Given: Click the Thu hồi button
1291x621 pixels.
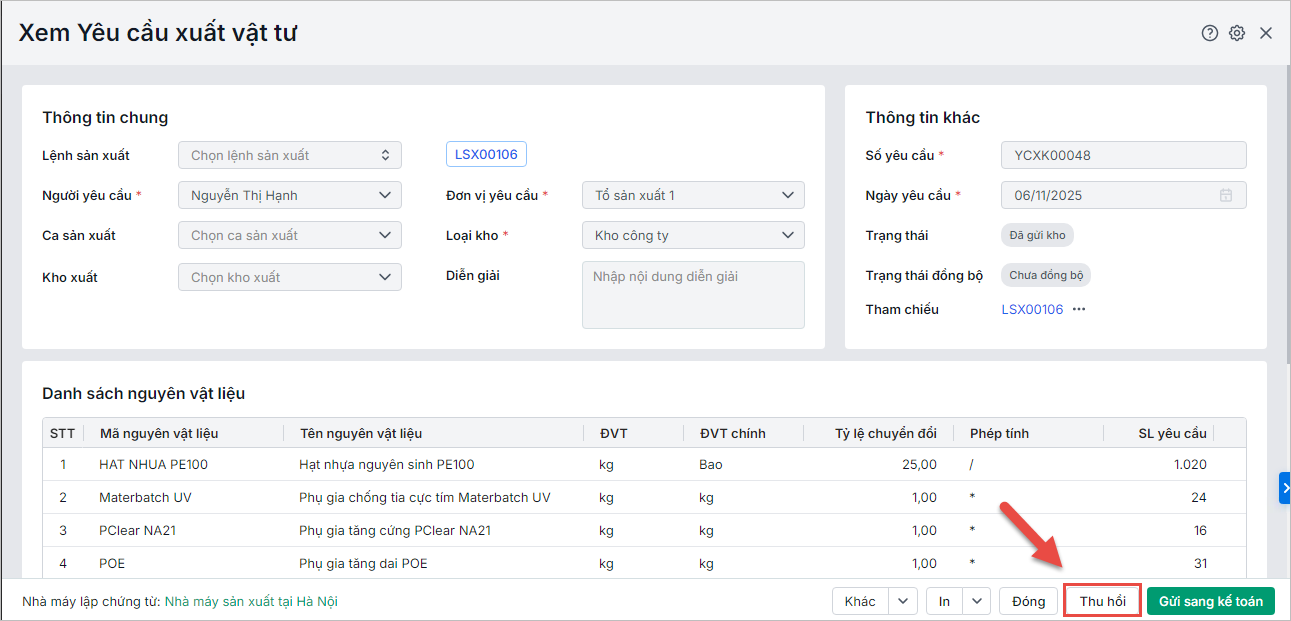Looking at the screenshot, I should [x=1102, y=601].
